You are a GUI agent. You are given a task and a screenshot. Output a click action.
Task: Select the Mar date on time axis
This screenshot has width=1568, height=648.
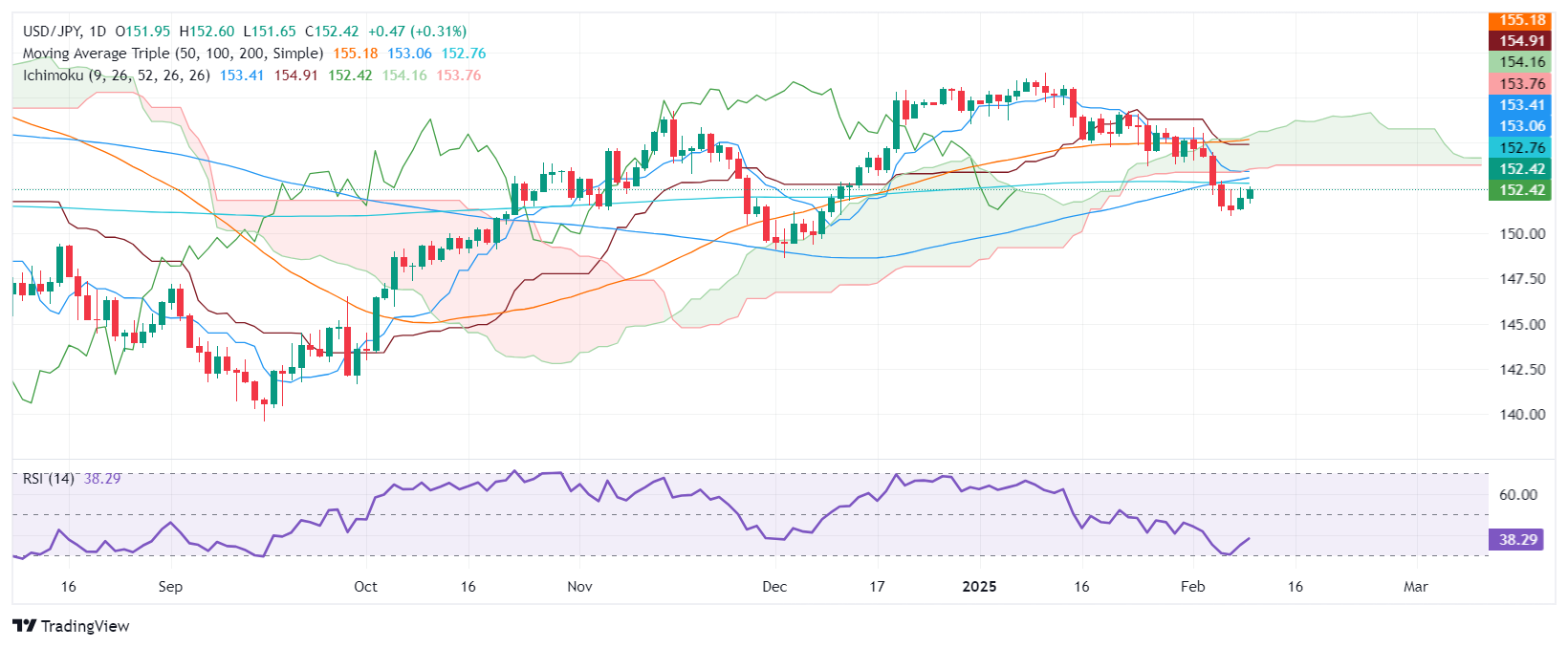pyautogui.click(x=1415, y=587)
